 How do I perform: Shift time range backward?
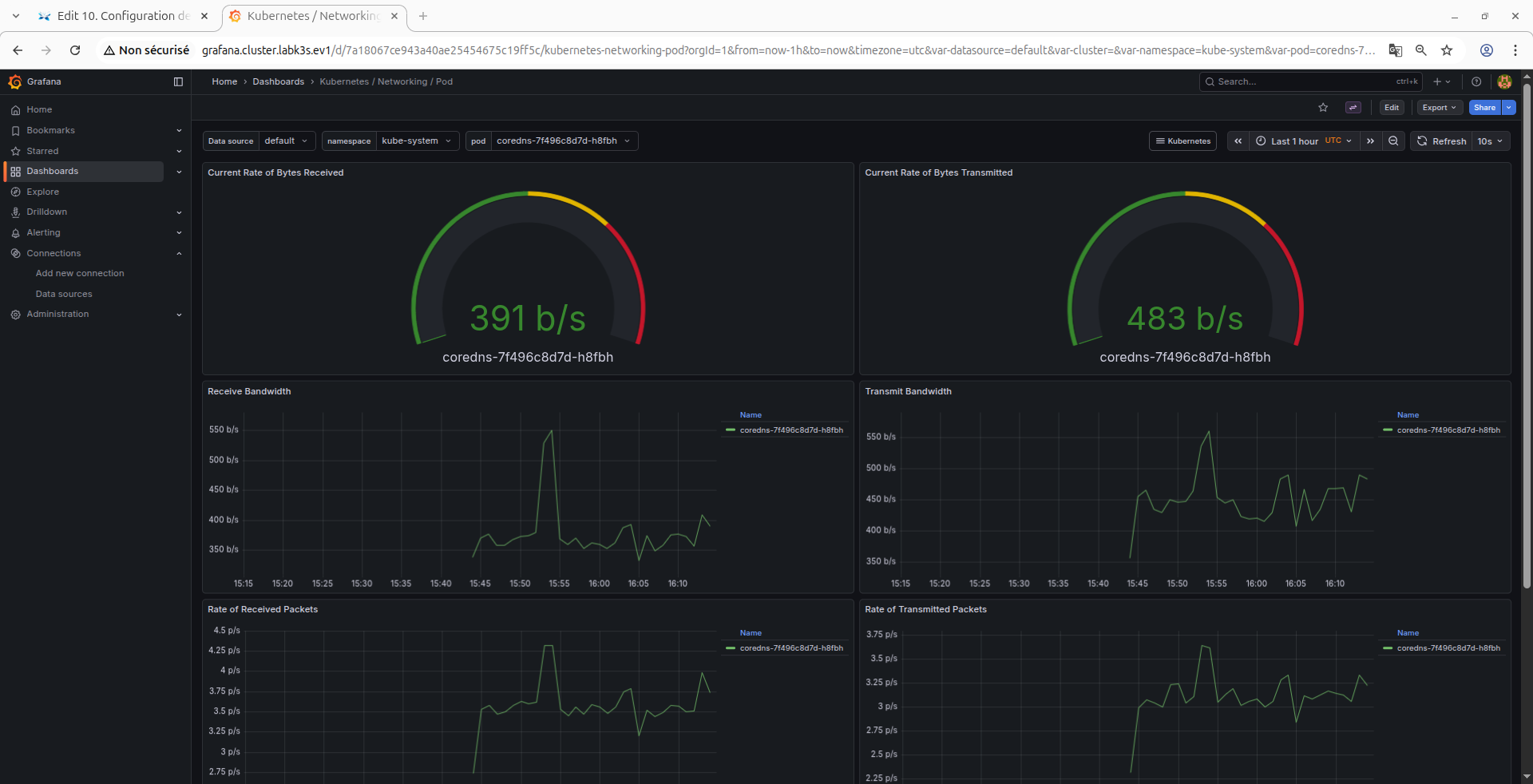pos(1238,141)
